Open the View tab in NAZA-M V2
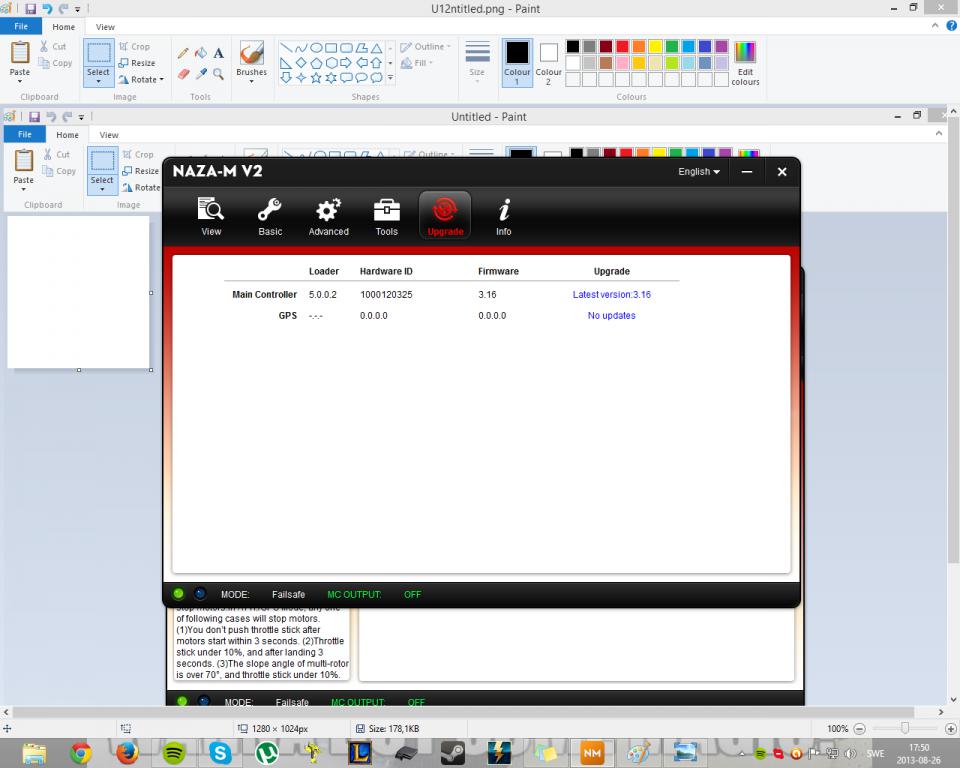 tap(211, 217)
